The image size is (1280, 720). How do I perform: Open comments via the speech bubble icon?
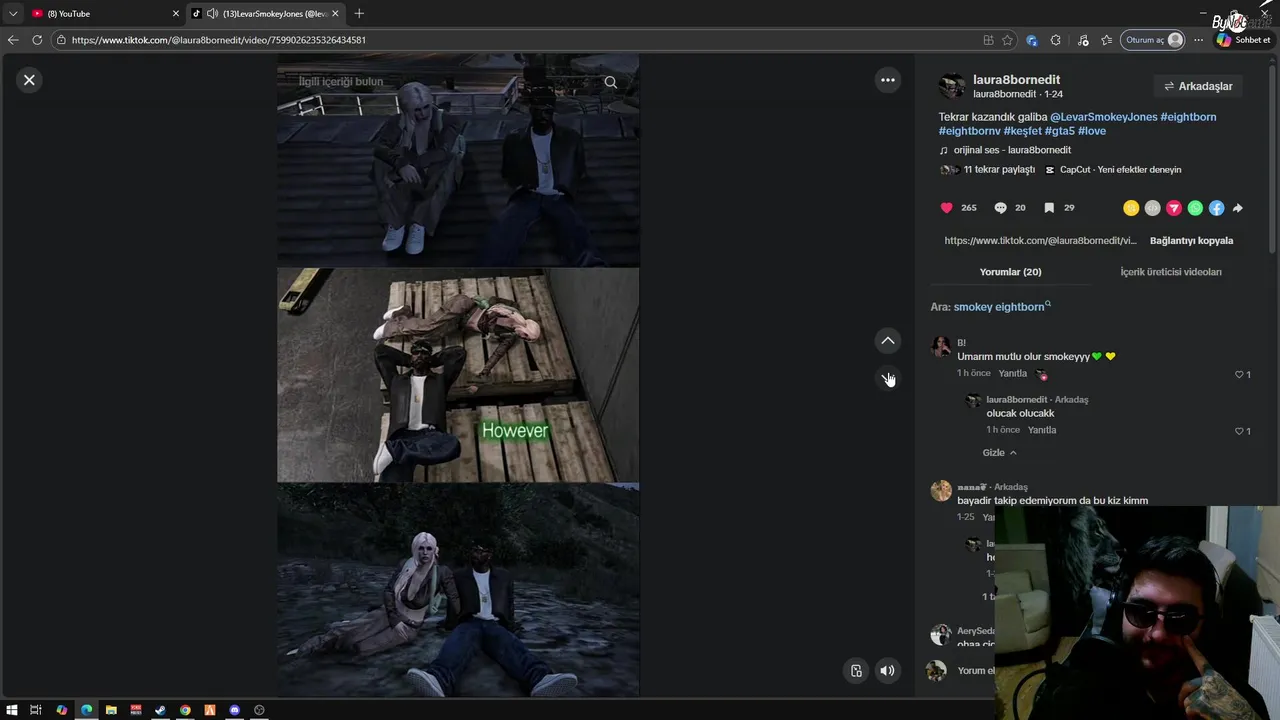[x=1000, y=208]
